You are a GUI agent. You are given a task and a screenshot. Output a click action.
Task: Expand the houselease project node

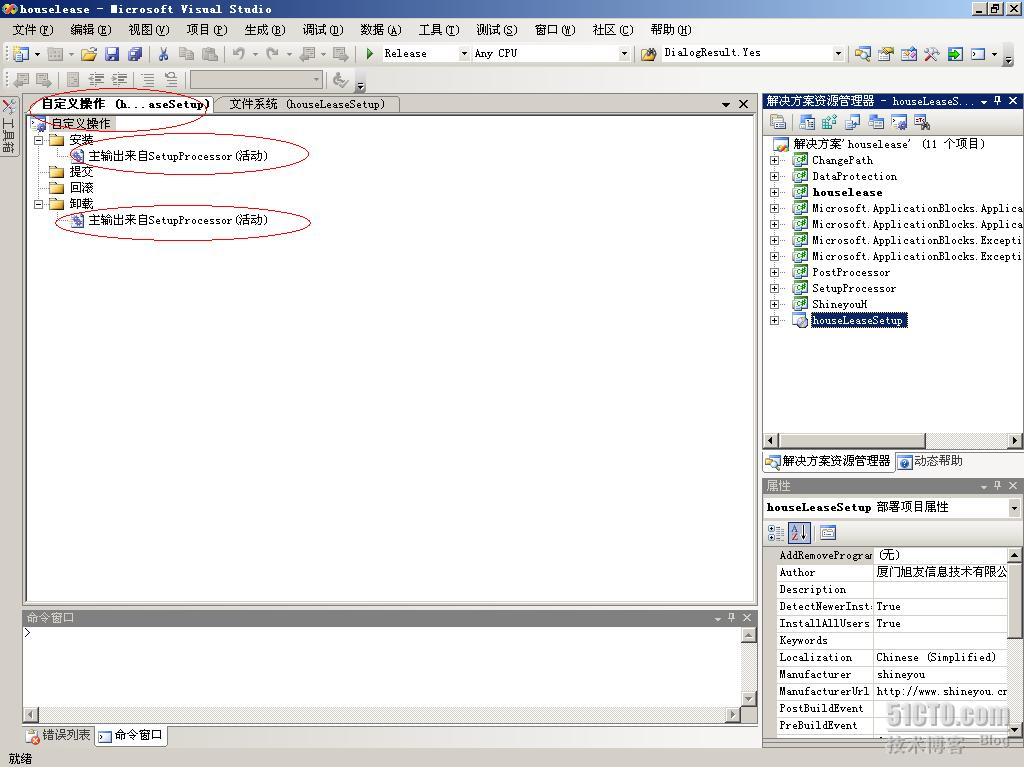775,192
